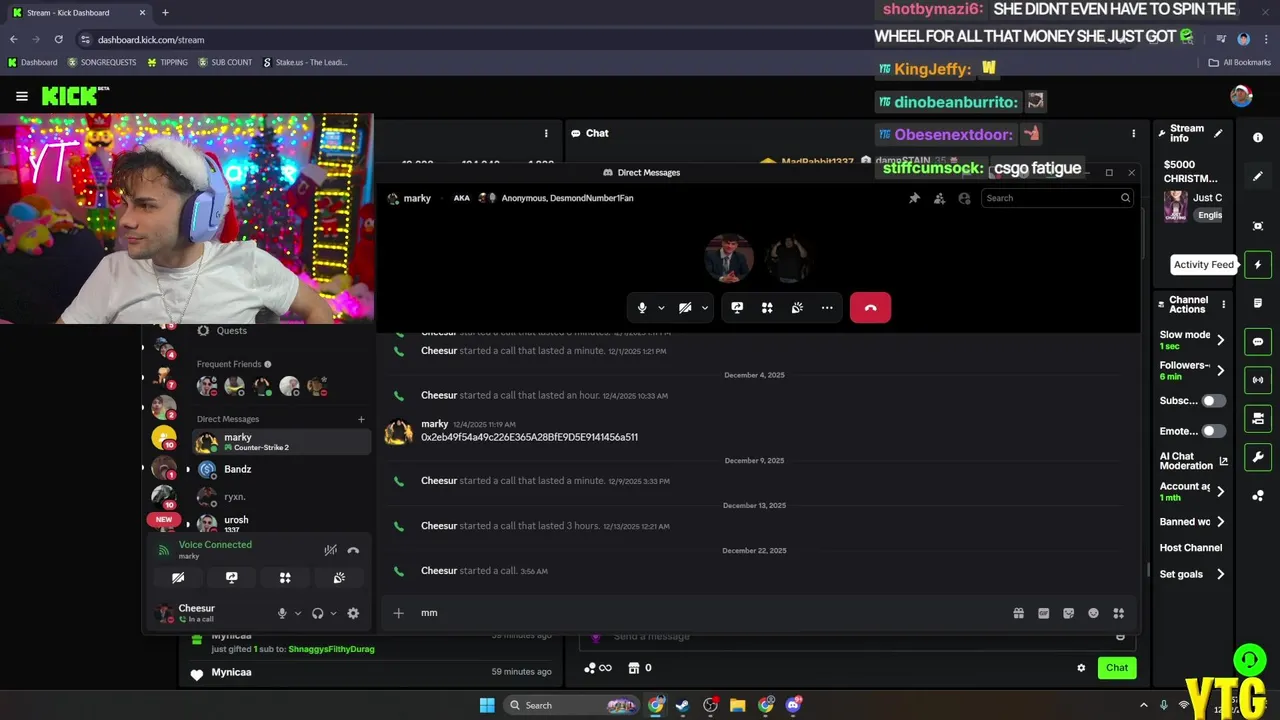Hang up the Discord call with red button

[870, 308]
